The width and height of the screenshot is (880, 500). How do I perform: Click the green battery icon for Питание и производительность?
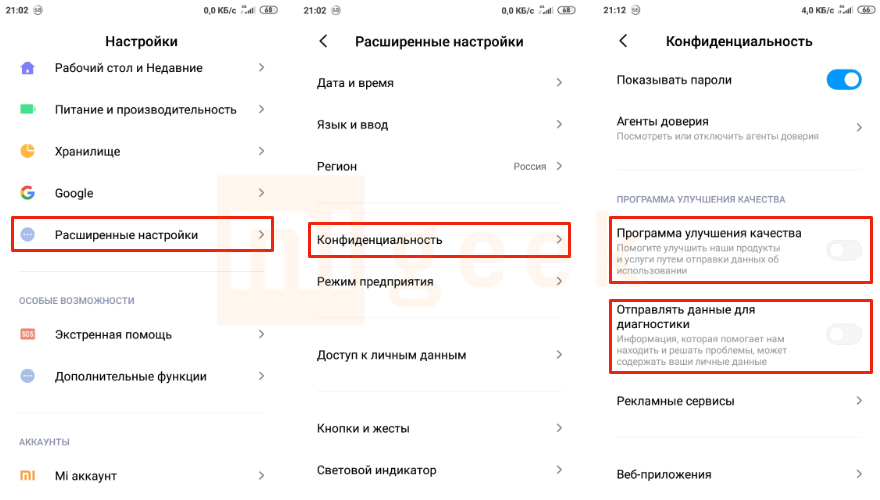coord(28,109)
